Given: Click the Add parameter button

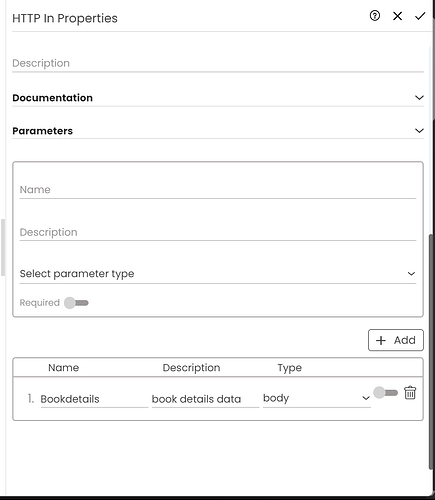Looking at the screenshot, I should (396, 340).
